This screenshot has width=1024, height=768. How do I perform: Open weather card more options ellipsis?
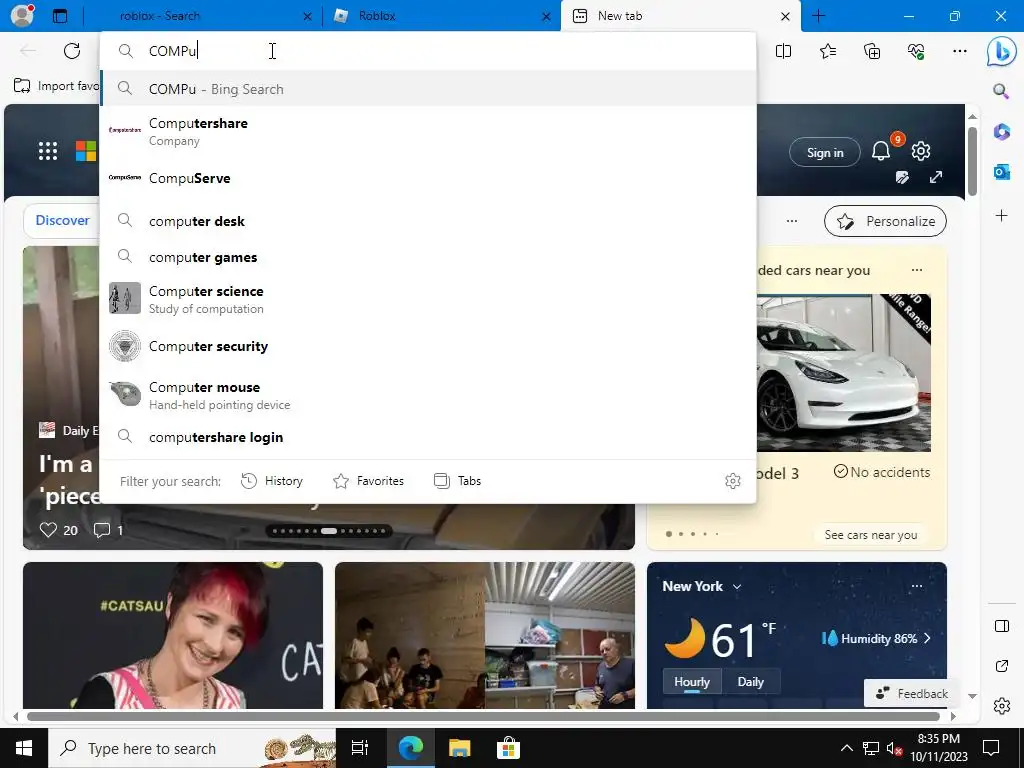pyautogui.click(x=917, y=586)
